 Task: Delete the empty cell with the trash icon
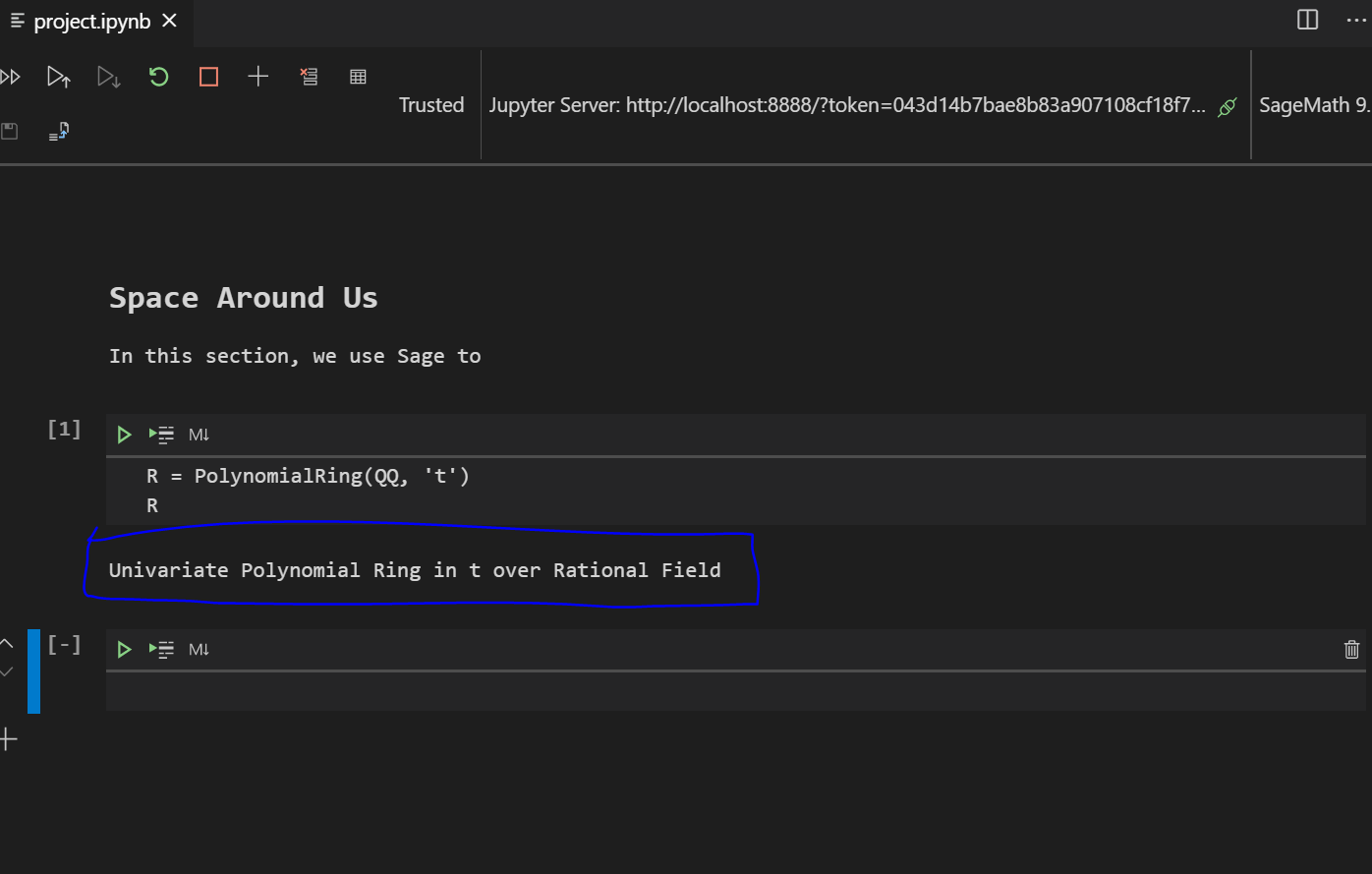point(1352,649)
